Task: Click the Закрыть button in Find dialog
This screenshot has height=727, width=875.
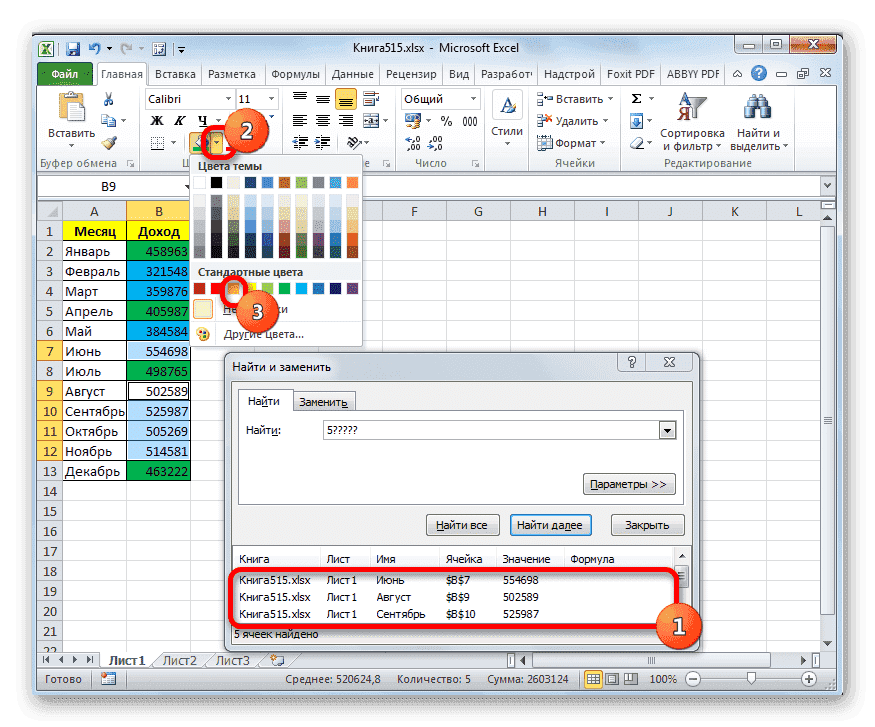Action: click(646, 524)
